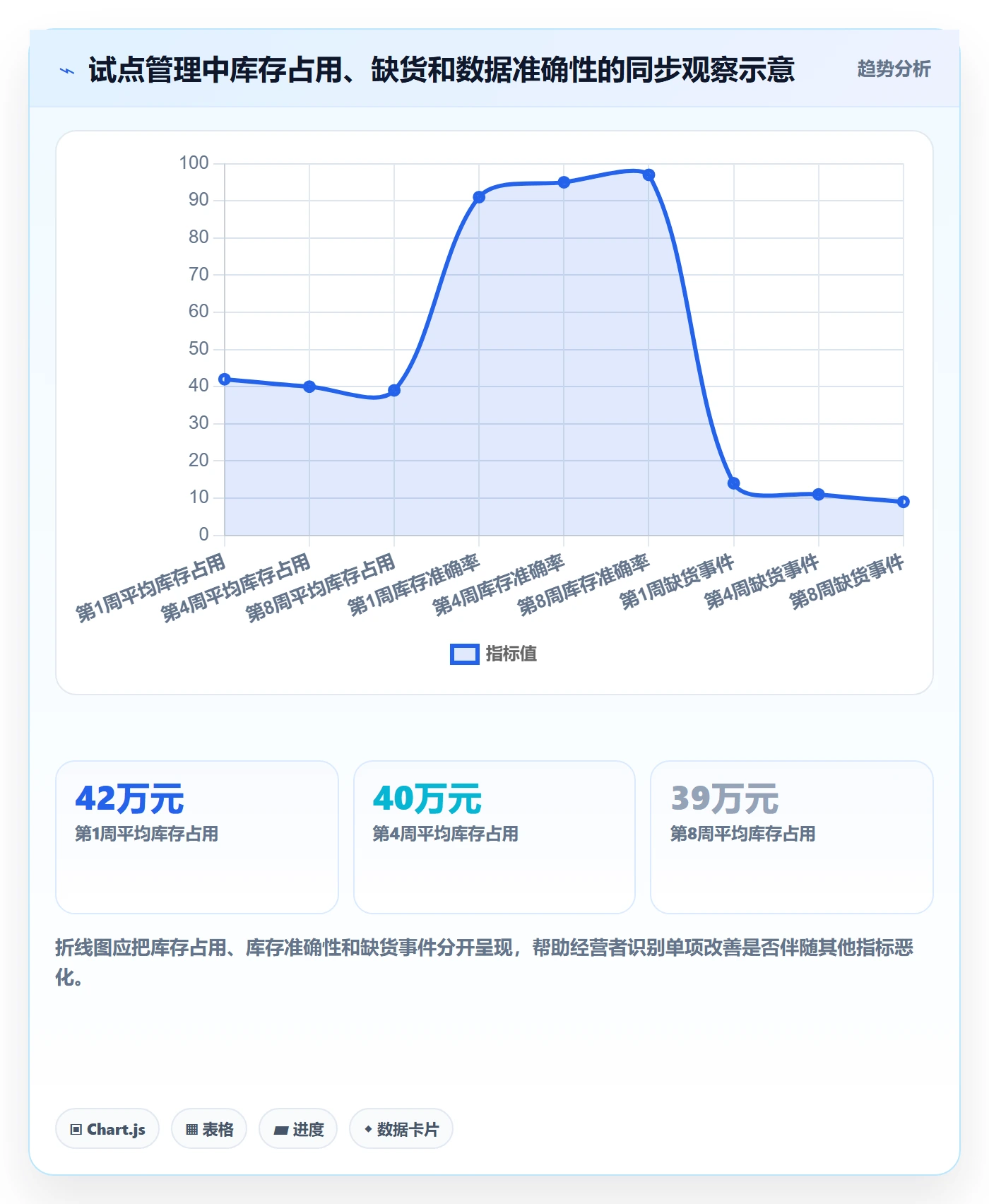This screenshot has width=989, height=1204.
Task: Click the 第8周平均库存占用 x-axis label
Action: 321,588
